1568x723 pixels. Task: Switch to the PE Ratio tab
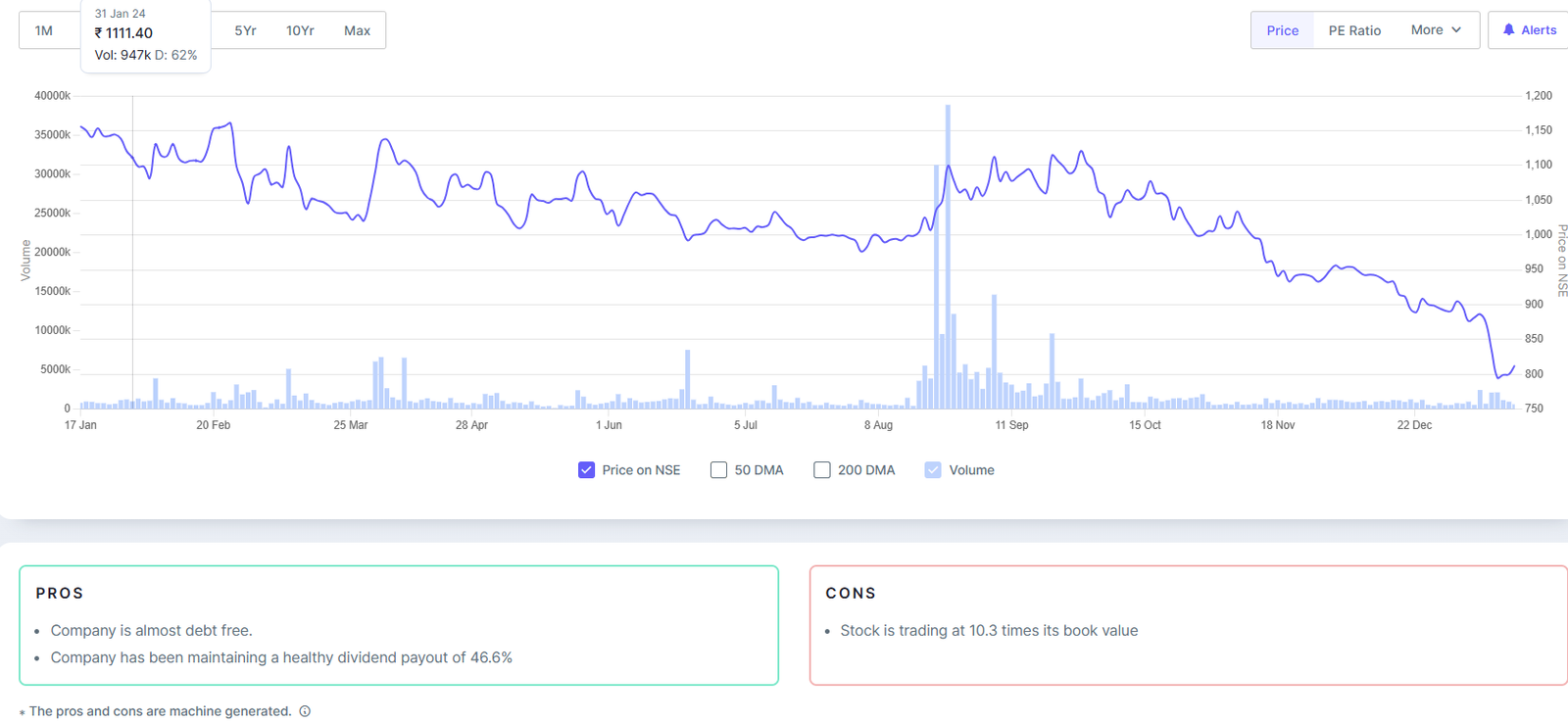(1354, 30)
